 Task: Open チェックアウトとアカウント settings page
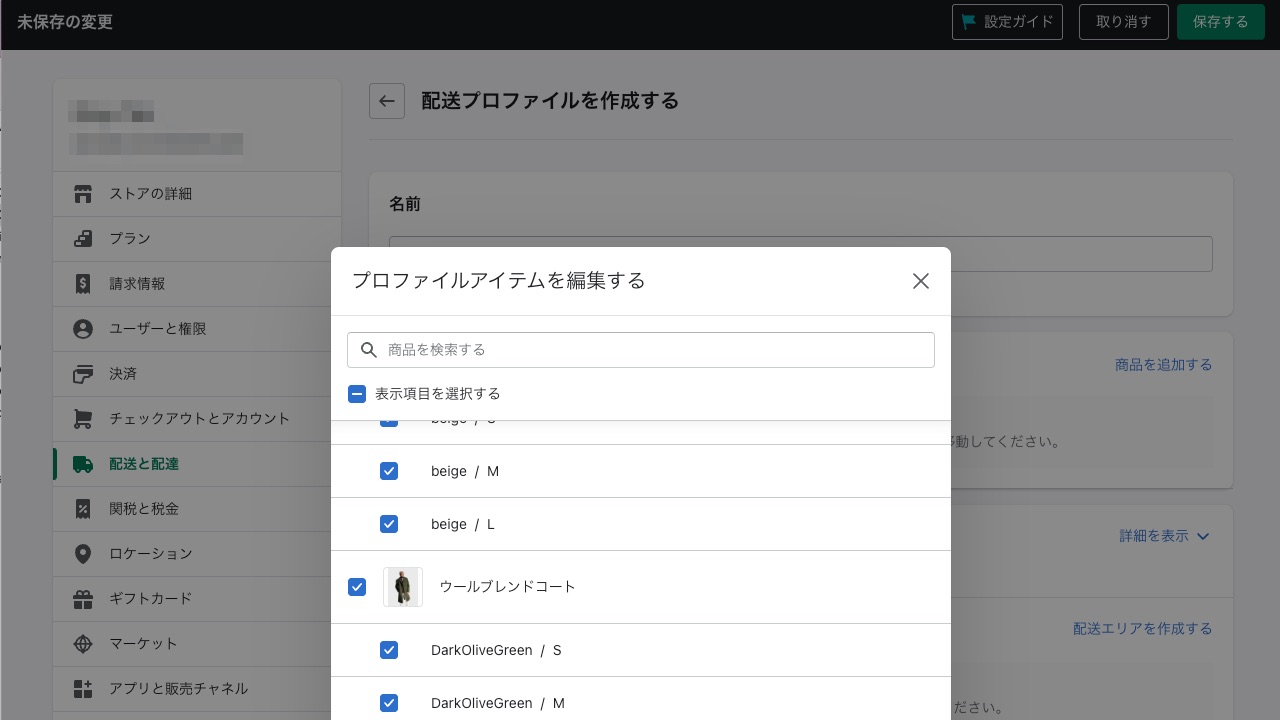(x=197, y=419)
